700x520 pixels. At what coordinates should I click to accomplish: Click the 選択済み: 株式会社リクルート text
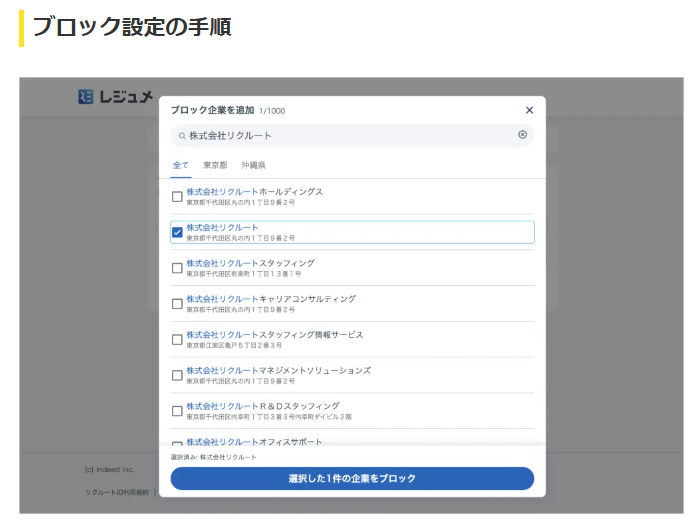(213, 457)
